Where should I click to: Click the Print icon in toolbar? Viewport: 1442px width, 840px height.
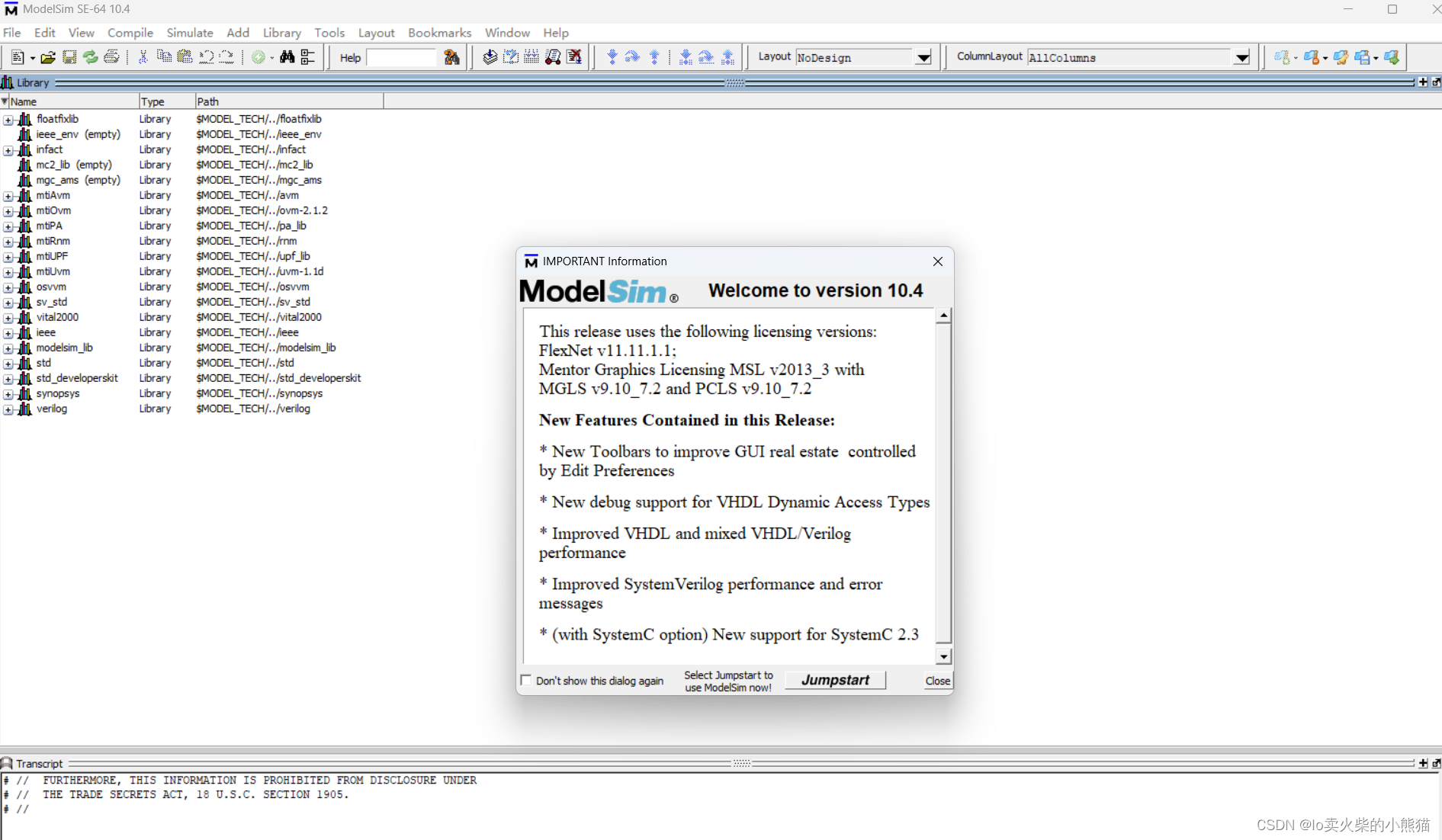(x=112, y=57)
